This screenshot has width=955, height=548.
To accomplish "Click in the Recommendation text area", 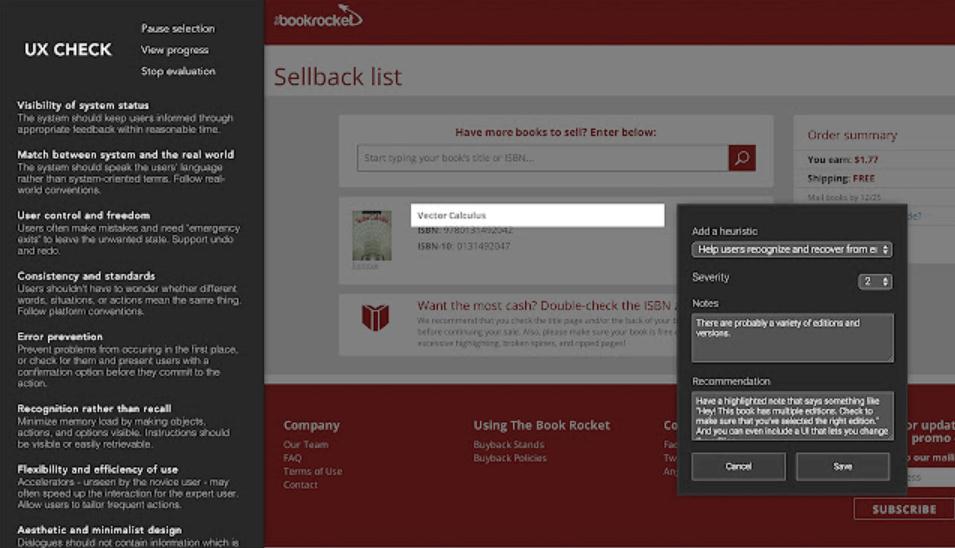I will pos(792,416).
